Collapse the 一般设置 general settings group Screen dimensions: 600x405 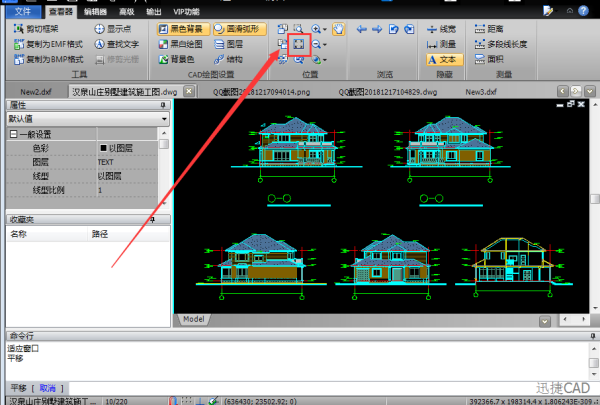pos(13,134)
